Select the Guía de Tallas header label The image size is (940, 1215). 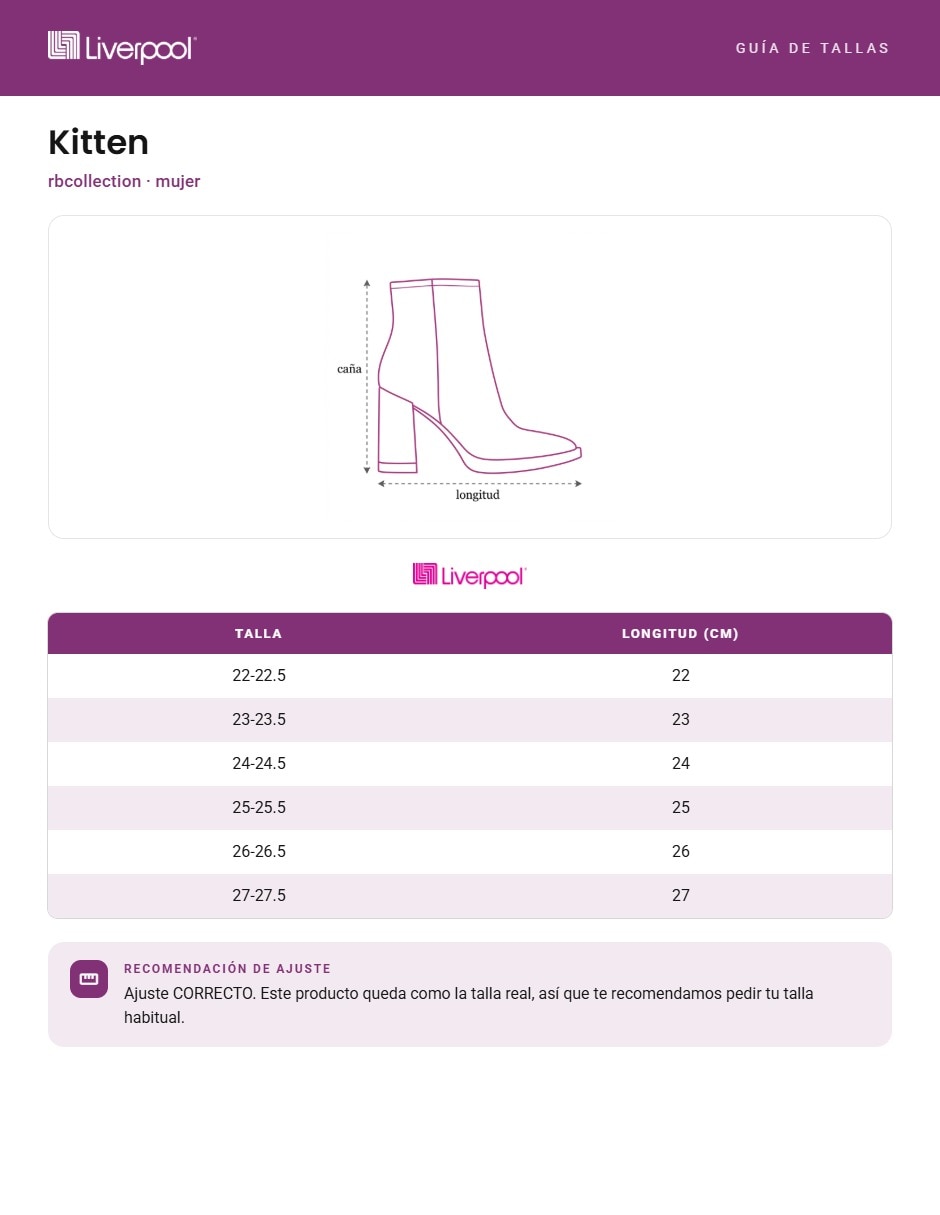[812, 48]
